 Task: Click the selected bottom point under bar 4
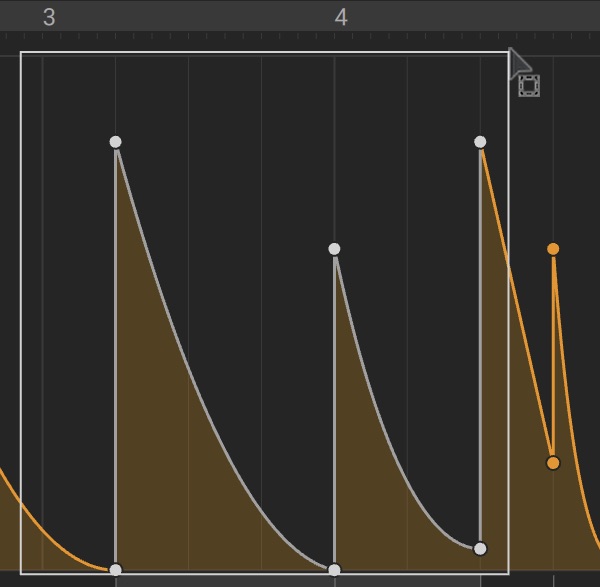pos(334,570)
